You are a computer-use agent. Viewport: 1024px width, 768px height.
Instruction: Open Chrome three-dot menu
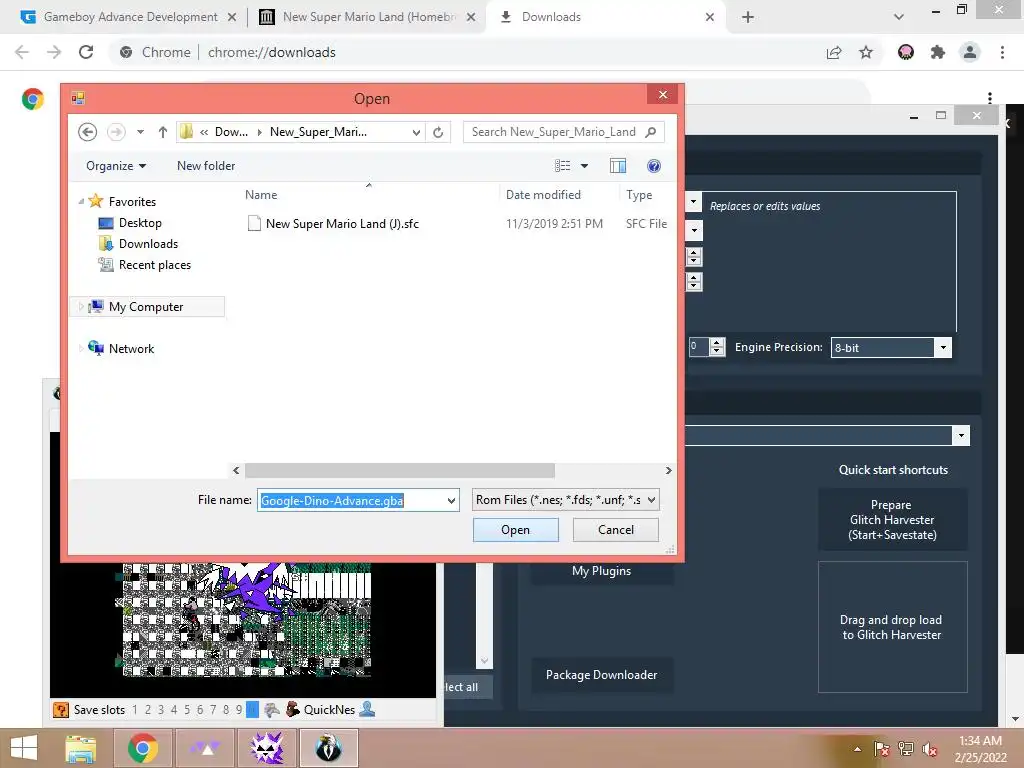(1002, 52)
